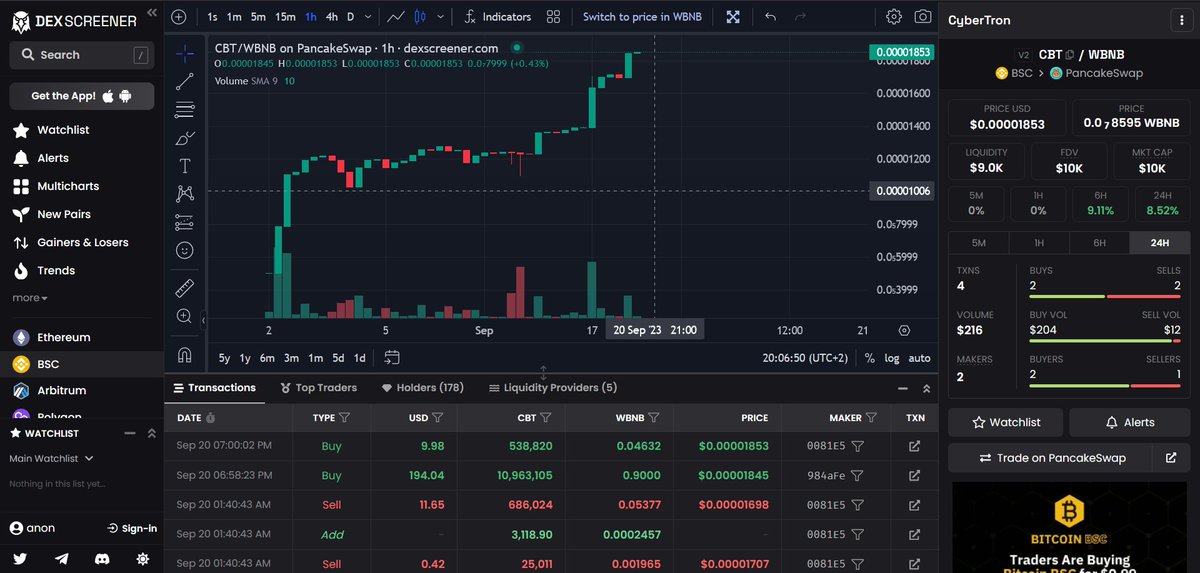
Task: Select the zoom in tool
Action: [185, 316]
